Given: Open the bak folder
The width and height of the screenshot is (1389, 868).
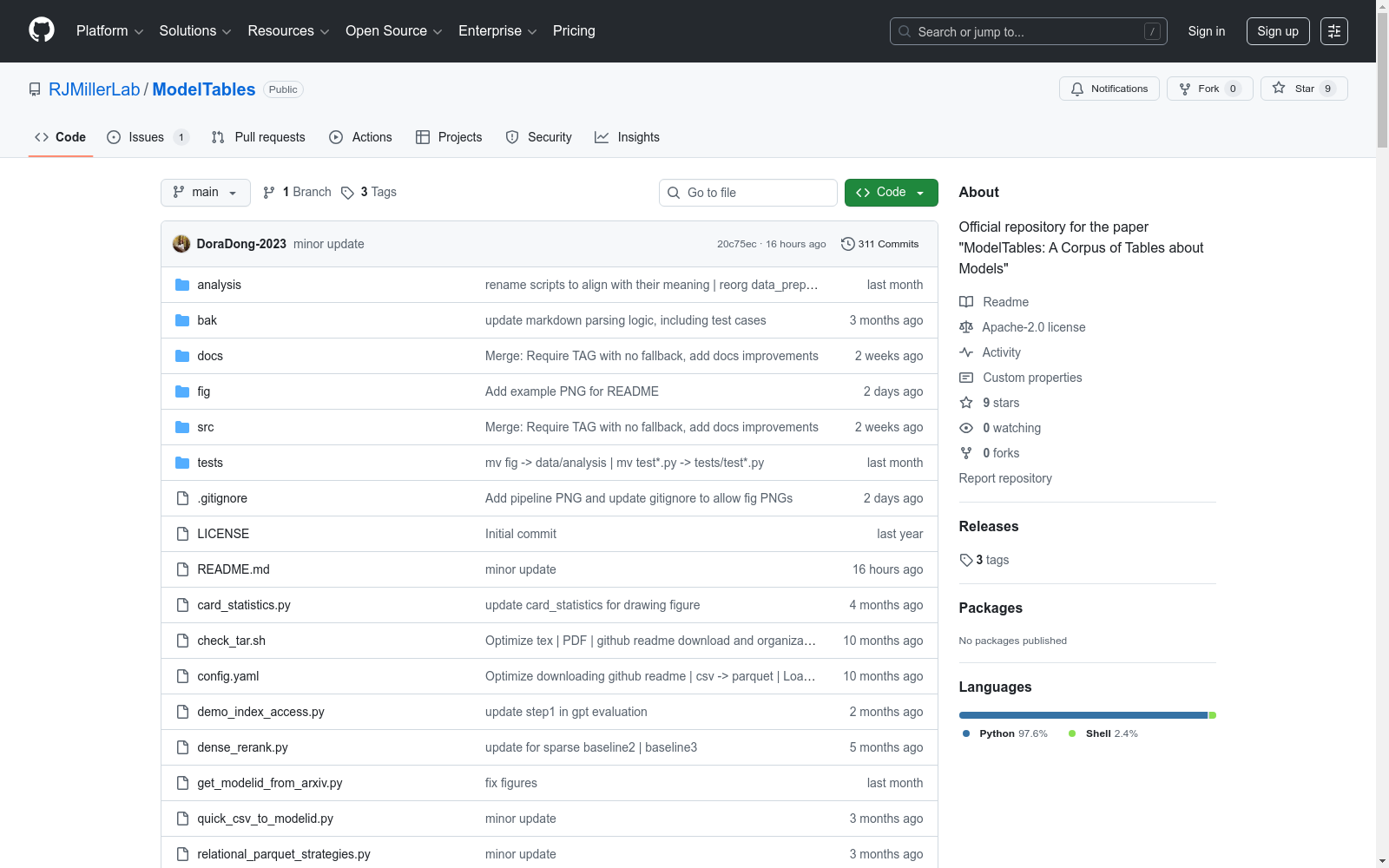Looking at the screenshot, I should [207, 320].
